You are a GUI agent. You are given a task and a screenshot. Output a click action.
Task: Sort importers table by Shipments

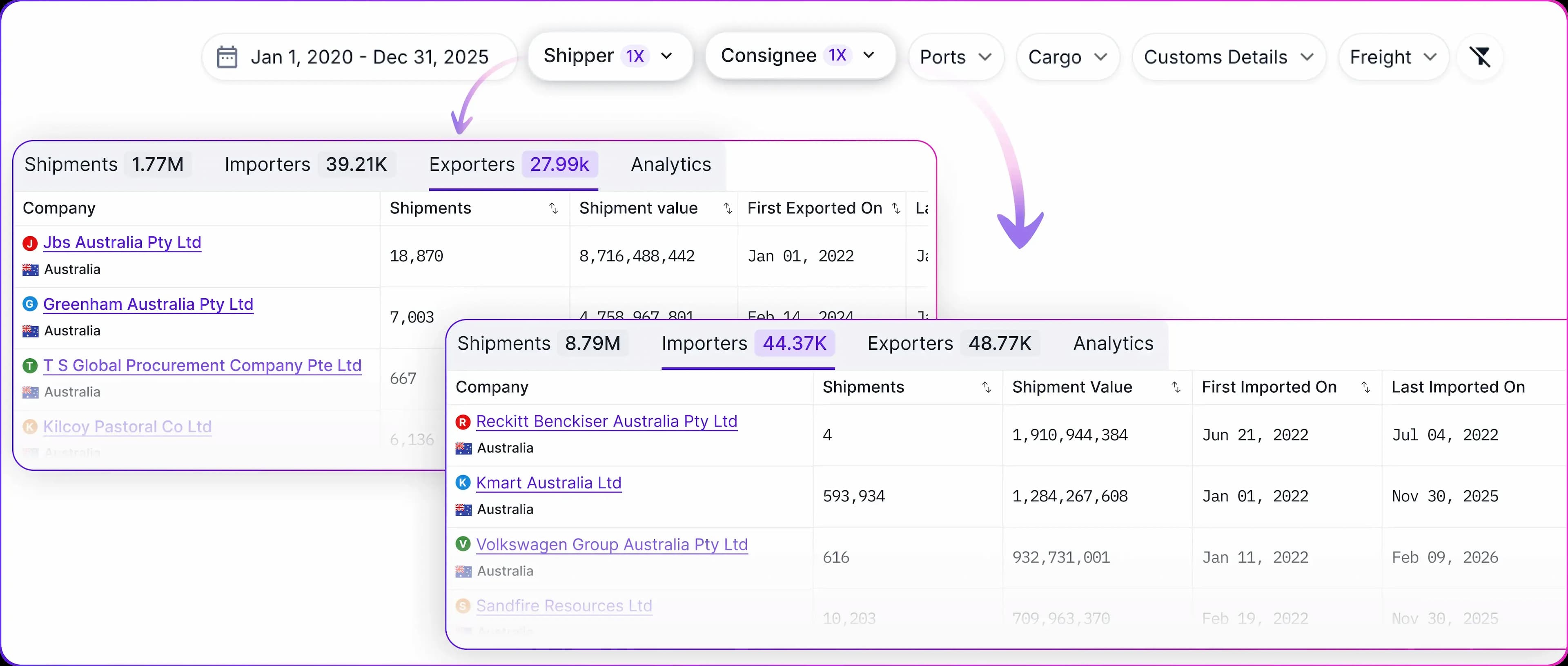point(986,387)
